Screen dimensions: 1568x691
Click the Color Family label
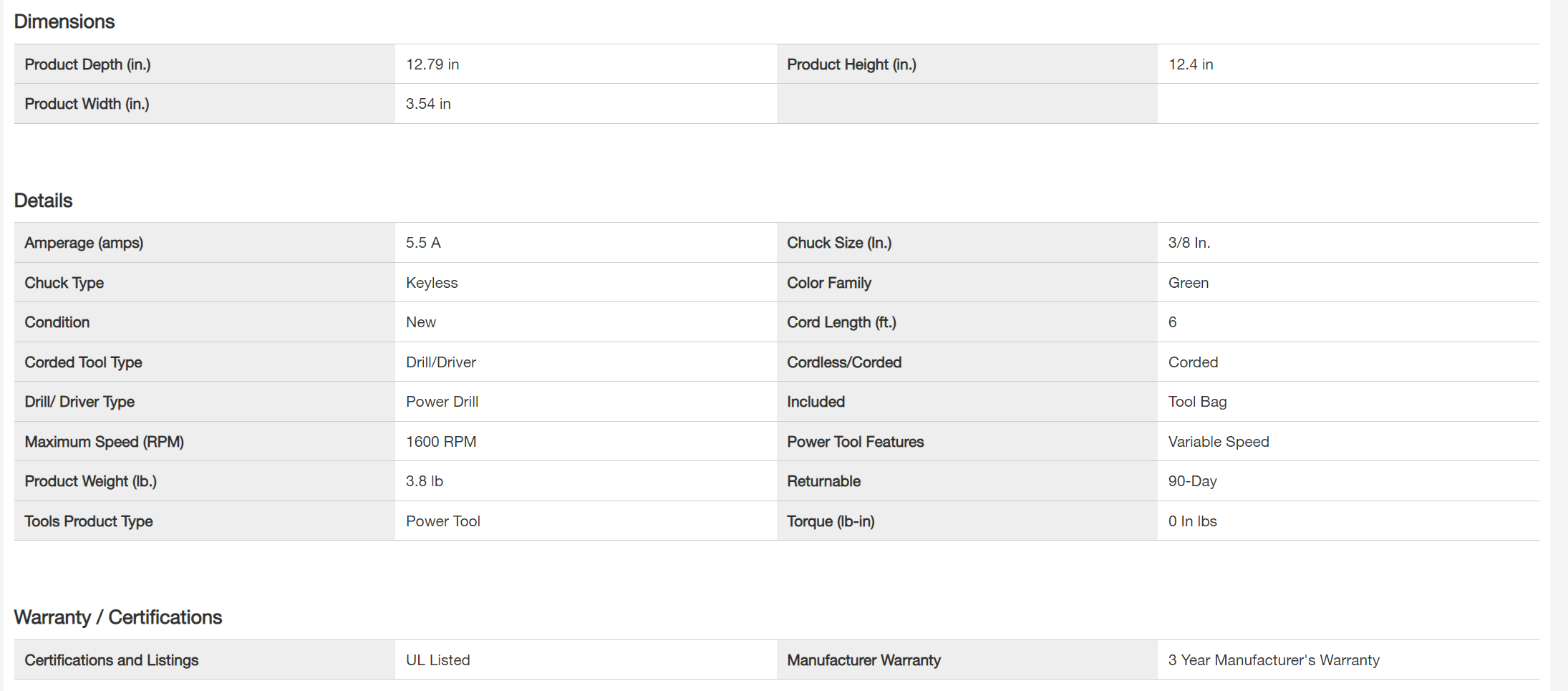pyautogui.click(x=829, y=283)
